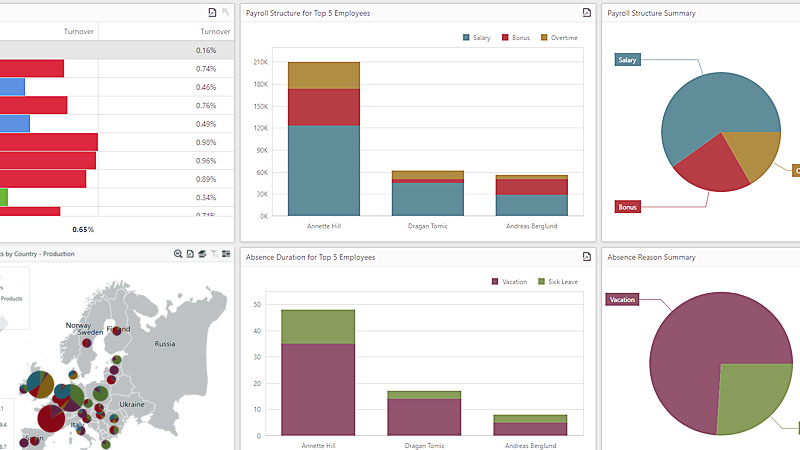Click layers icon on map panel
Image resolution: width=800 pixels, height=450 pixels.
coord(202,254)
